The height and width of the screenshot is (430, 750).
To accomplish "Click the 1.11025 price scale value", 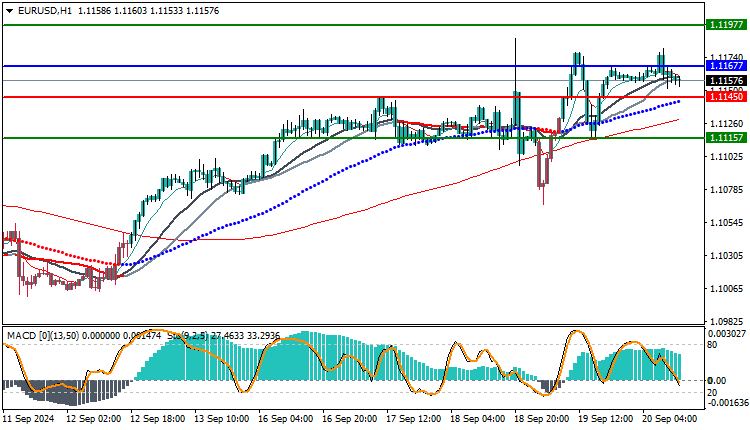I will pyautogui.click(x=727, y=156).
